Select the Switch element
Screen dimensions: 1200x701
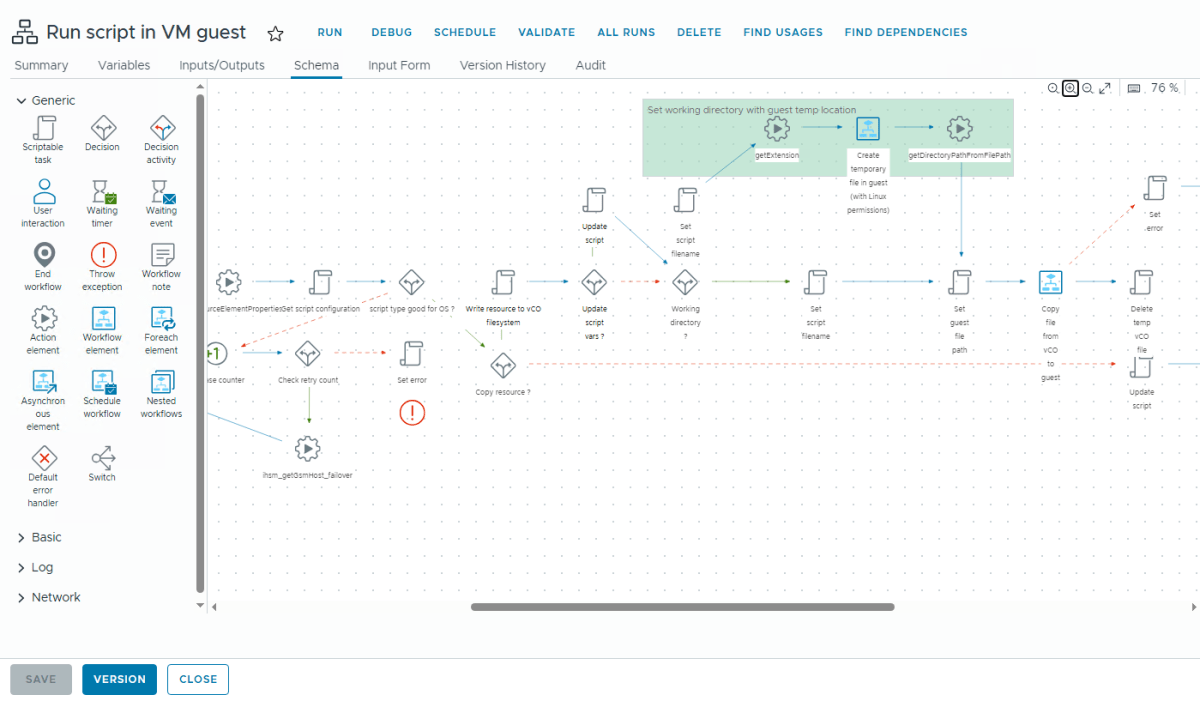[x=102, y=457]
